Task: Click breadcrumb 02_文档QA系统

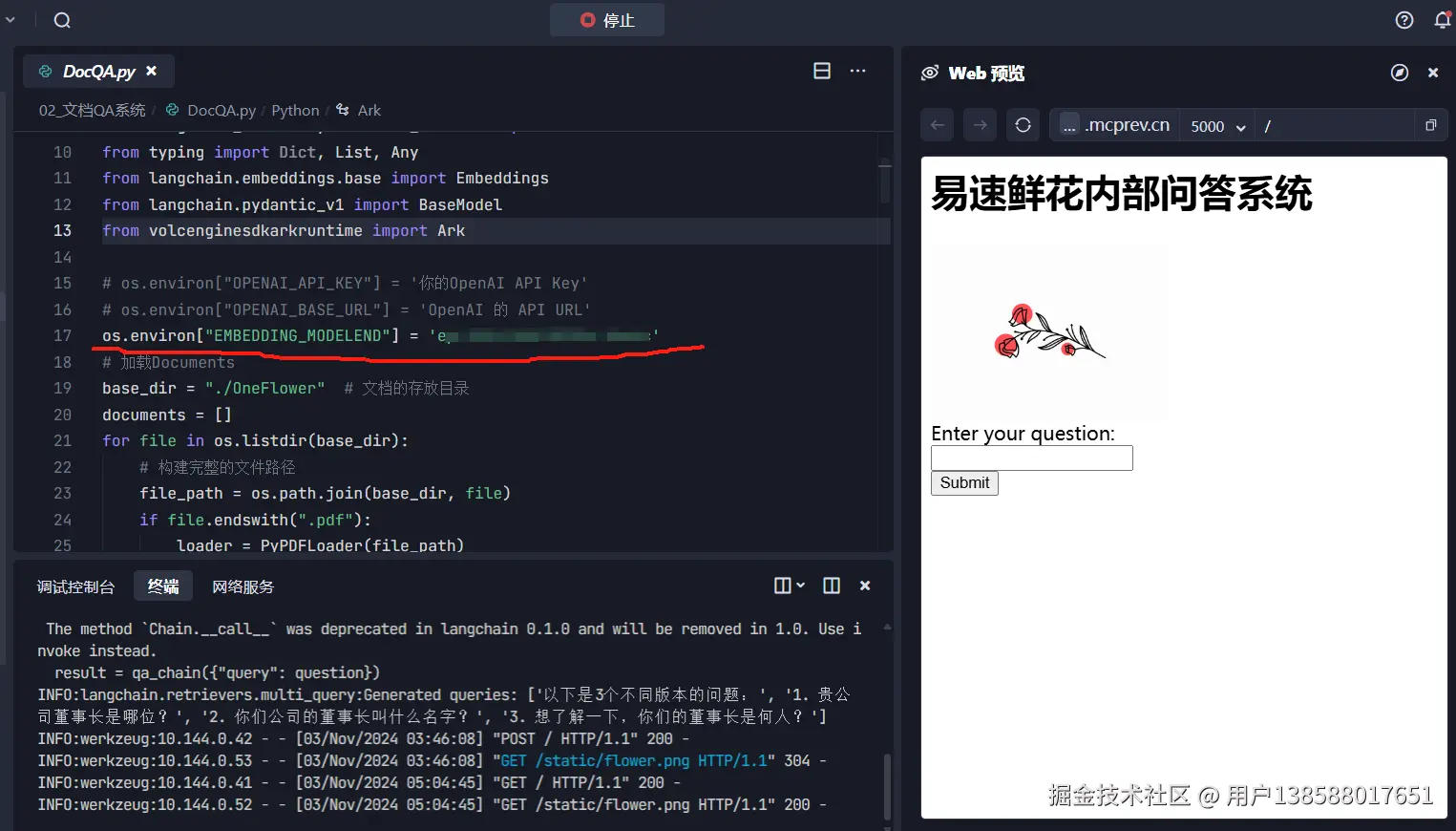Action: 92,110
